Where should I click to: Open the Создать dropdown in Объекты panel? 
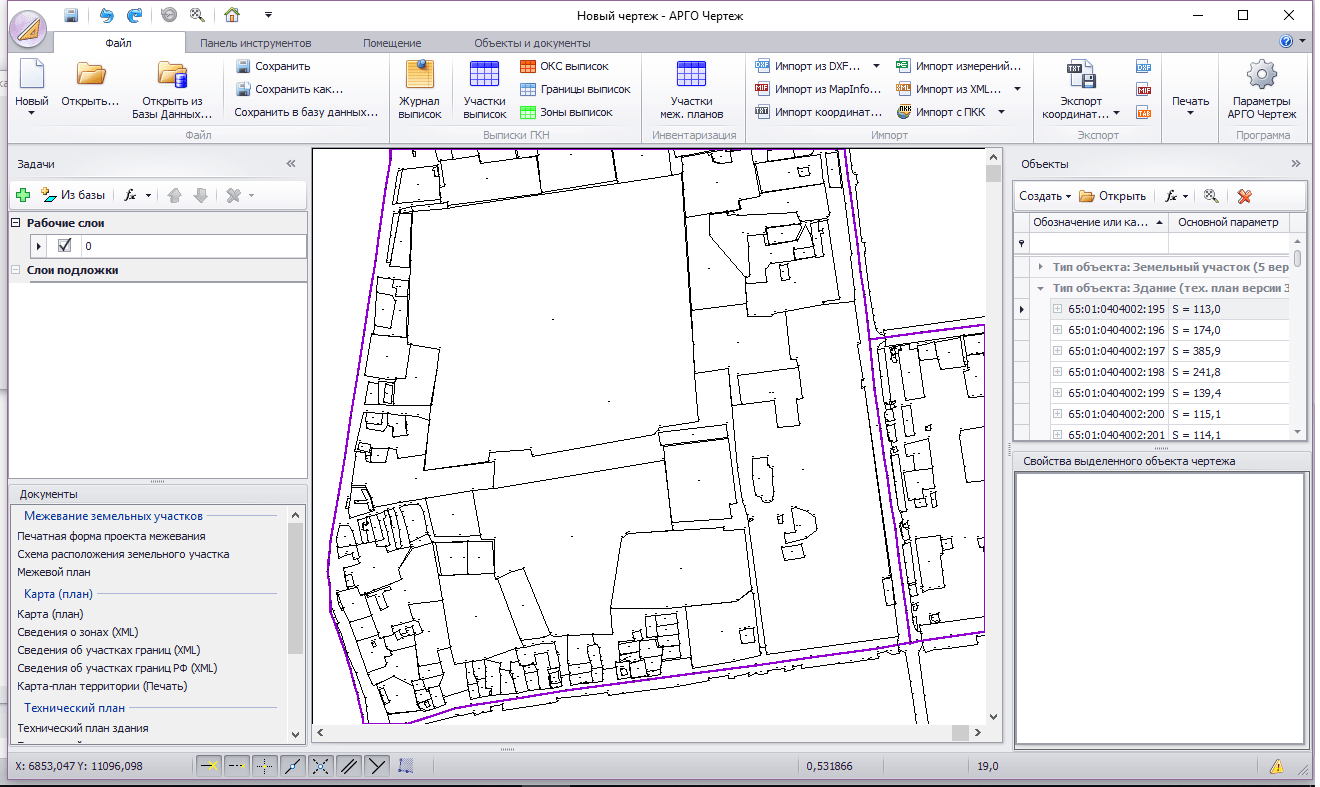pos(1045,196)
